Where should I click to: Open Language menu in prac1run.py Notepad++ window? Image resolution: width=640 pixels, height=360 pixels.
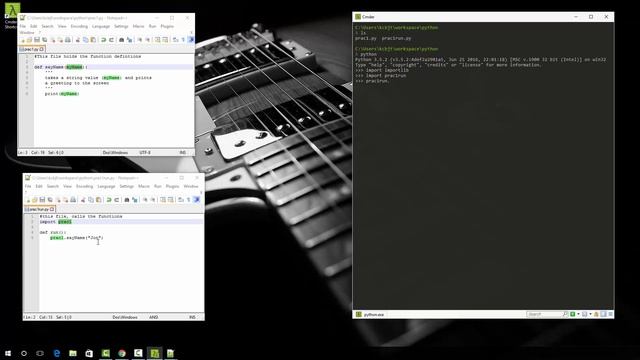(x=106, y=186)
